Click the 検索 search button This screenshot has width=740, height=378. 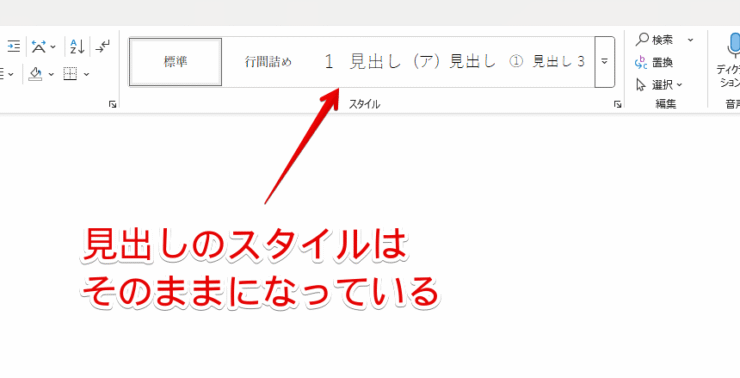pyautogui.click(x=655, y=40)
